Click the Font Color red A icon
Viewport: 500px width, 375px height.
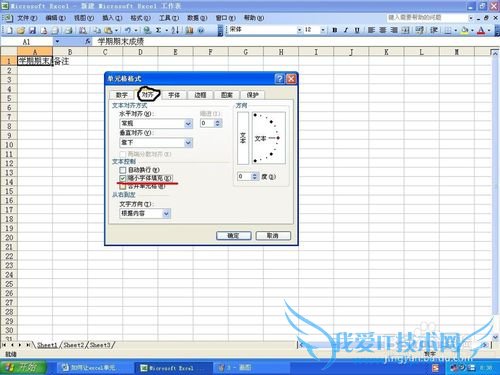pos(481,30)
